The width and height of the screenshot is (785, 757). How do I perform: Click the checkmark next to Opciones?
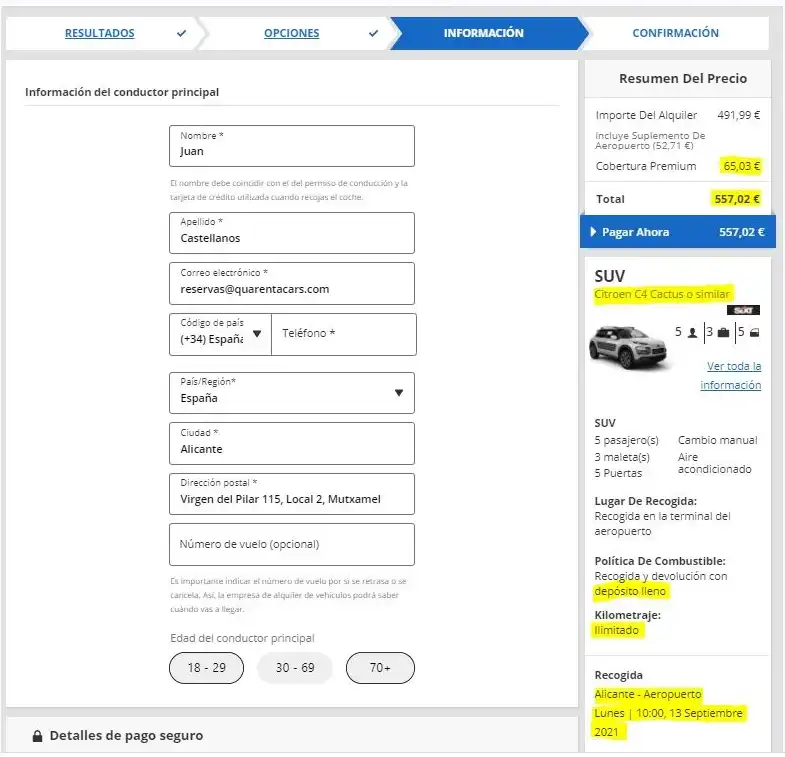click(373, 34)
